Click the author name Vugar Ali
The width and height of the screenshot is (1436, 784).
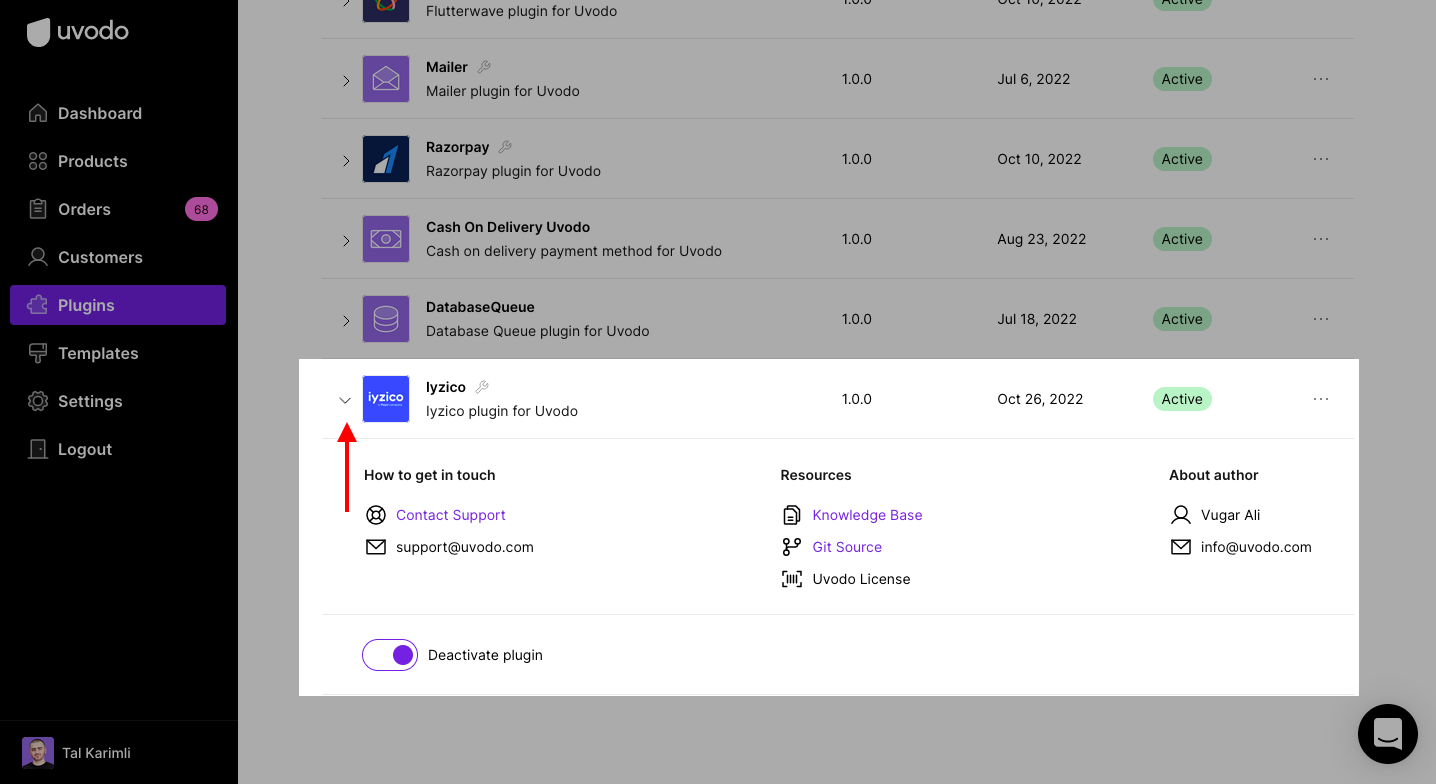(1230, 515)
